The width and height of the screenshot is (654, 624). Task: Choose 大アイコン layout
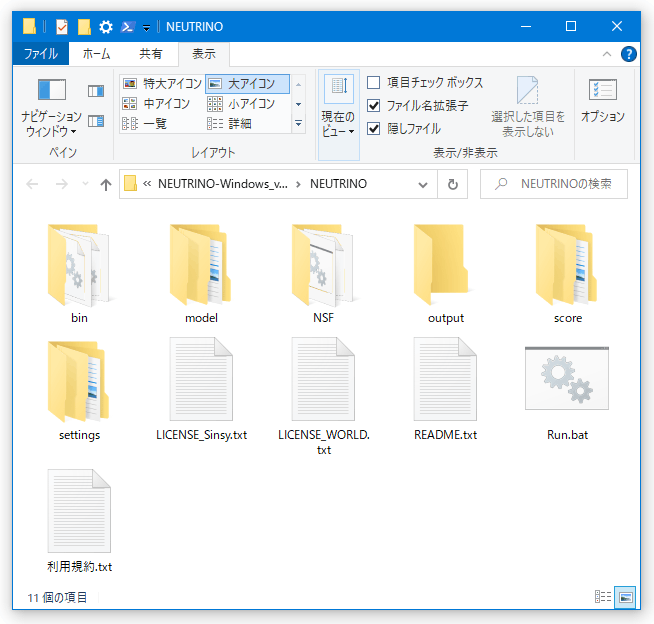[247, 83]
